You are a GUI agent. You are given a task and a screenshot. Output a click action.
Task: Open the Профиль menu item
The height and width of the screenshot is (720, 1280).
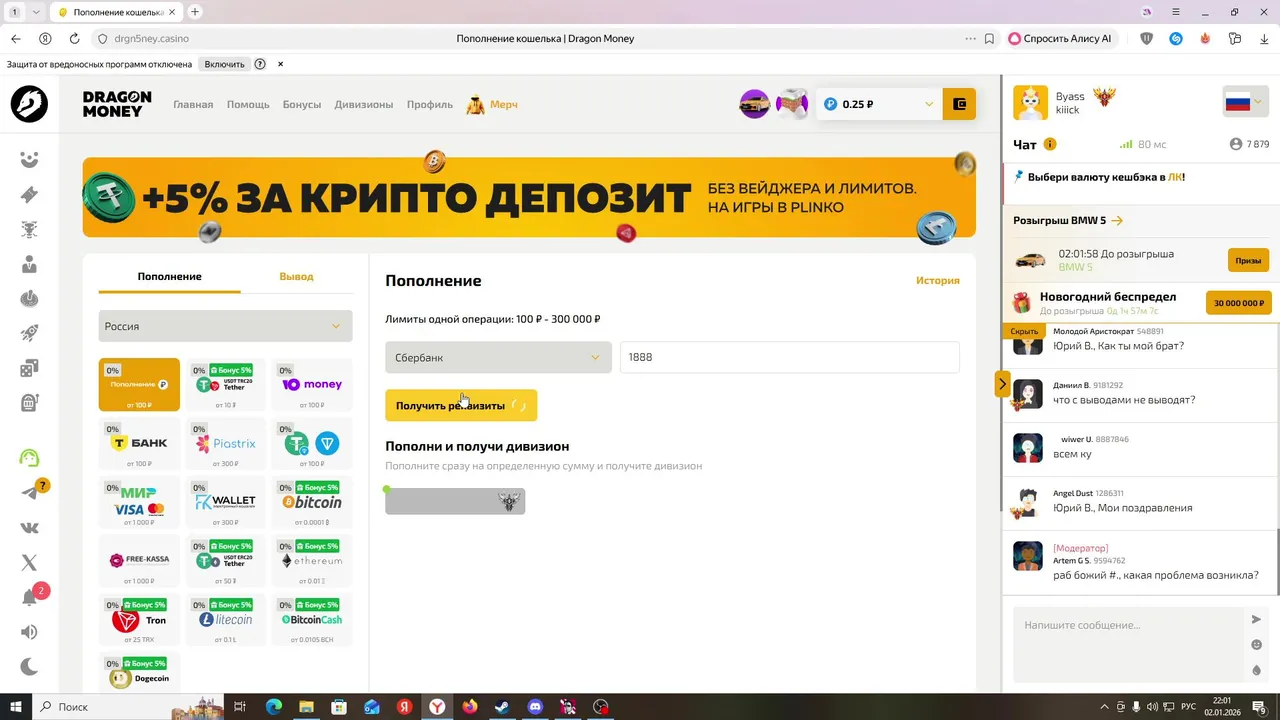(x=430, y=104)
